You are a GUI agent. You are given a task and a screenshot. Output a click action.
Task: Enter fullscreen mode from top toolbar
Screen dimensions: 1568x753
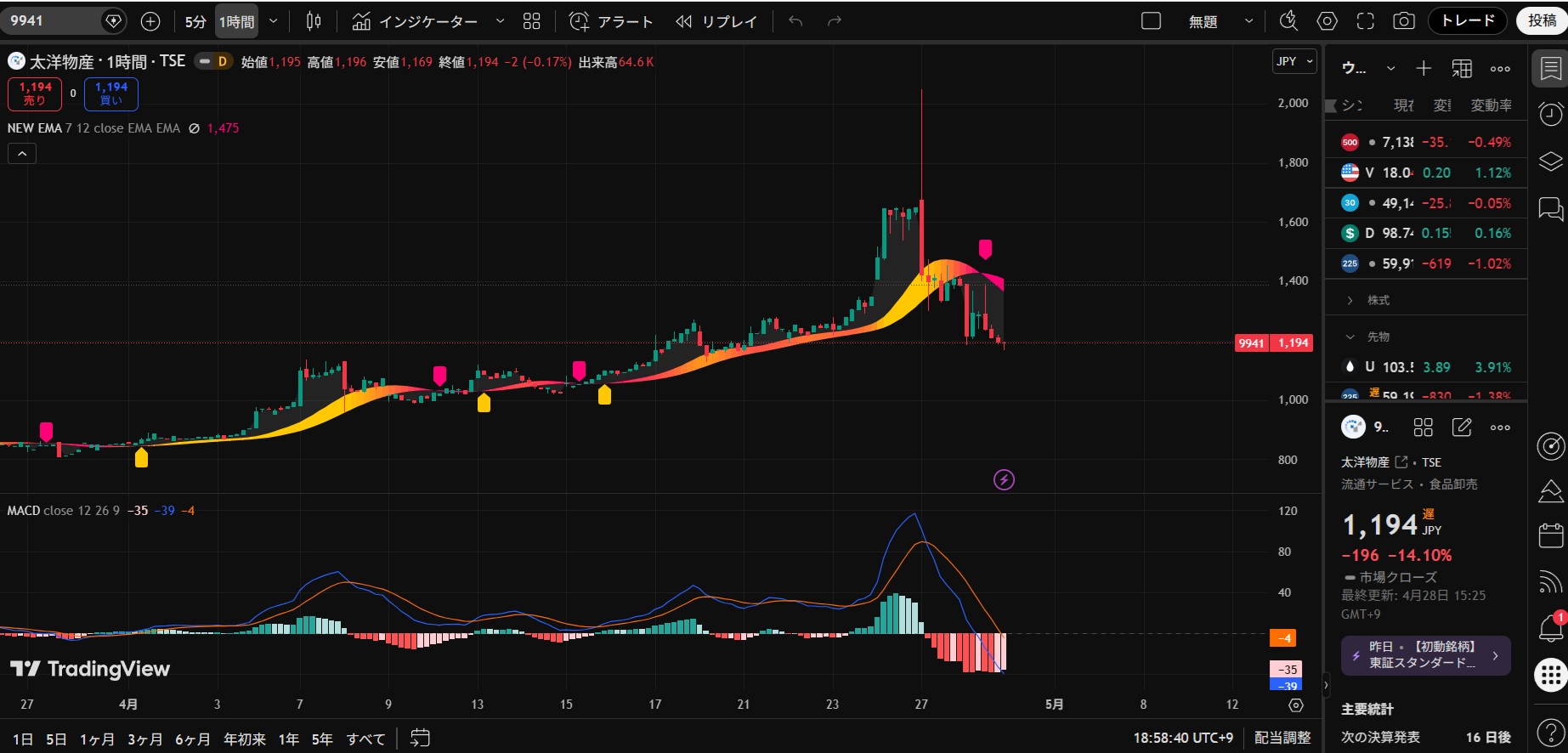pyautogui.click(x=1366, y=21)
